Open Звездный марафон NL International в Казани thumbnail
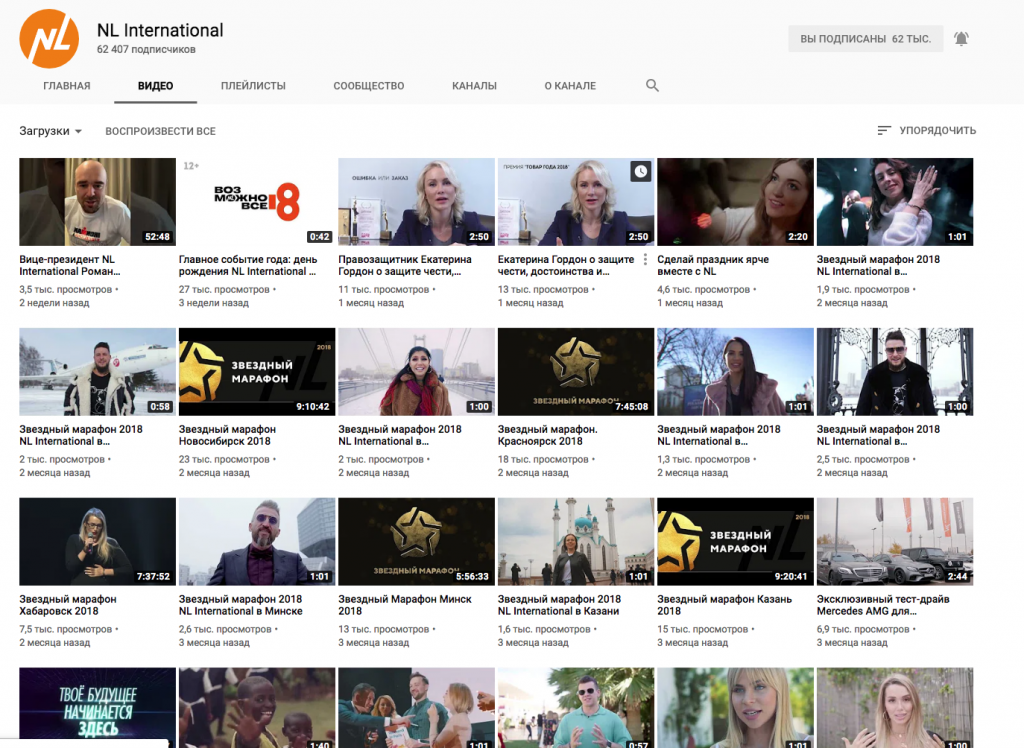This screenshot has height=748, width=1024. coord(575,542)
